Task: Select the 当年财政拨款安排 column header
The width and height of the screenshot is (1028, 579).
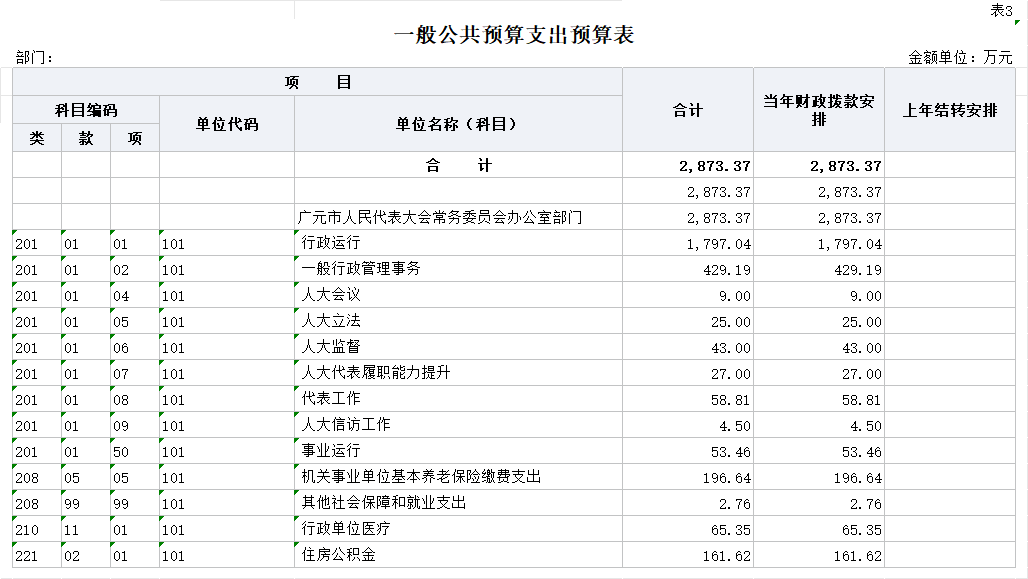Action: [x=818, y=110]
